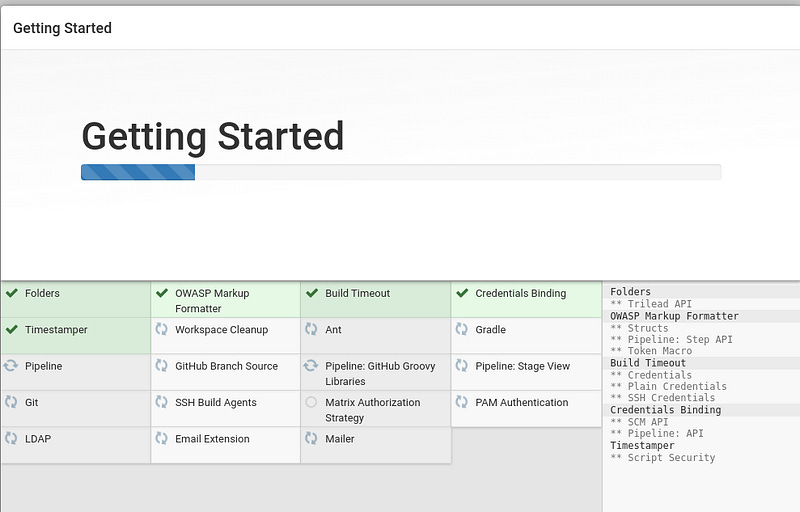Image resolution: width=800 pixels, height=512 pixels.
Task: Click the pending icon next to Ant
Action: [311, 329]
